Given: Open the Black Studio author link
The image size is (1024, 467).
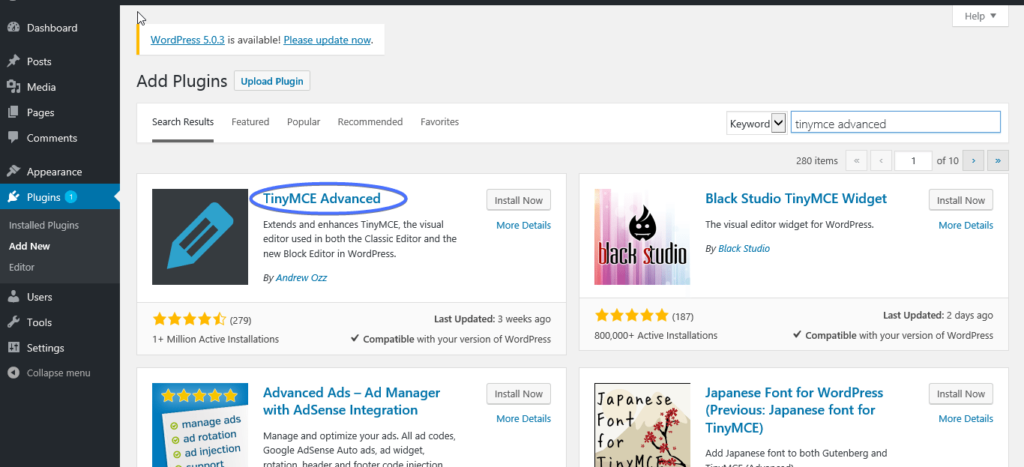Looking at the screenshot, I should coord(744,248).
